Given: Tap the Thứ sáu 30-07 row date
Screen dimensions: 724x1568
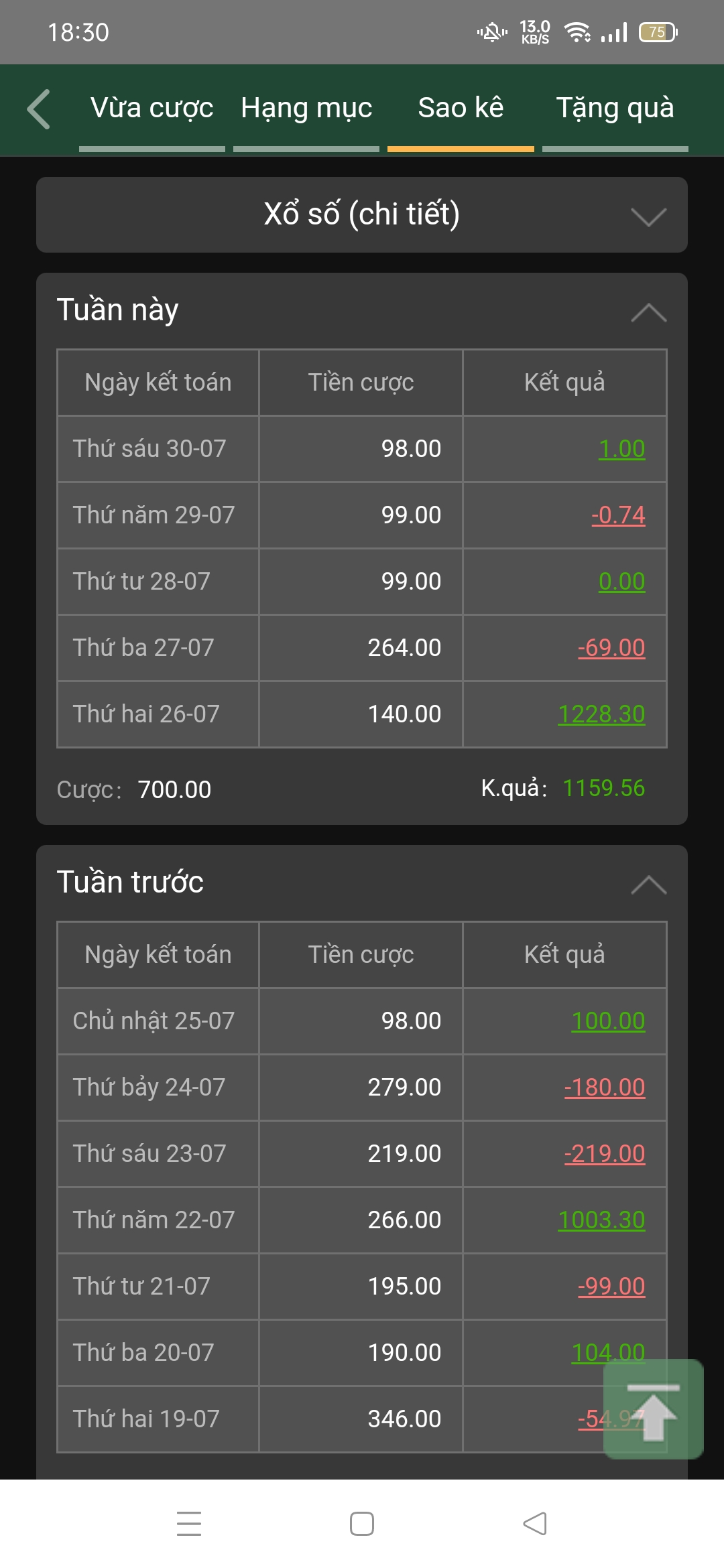Looking at the screenshot, I should [149, 449].
